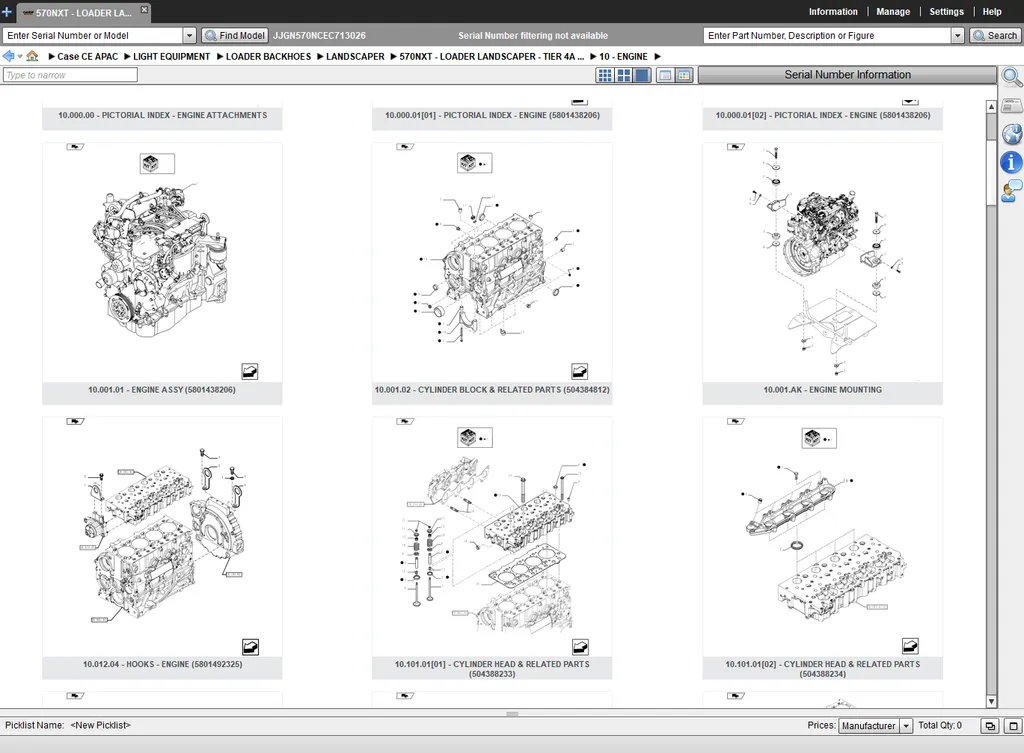Expand the arrow before LANDSCAPER breadcrumb
Screen dimensions: 1024x753
point(321,57)
